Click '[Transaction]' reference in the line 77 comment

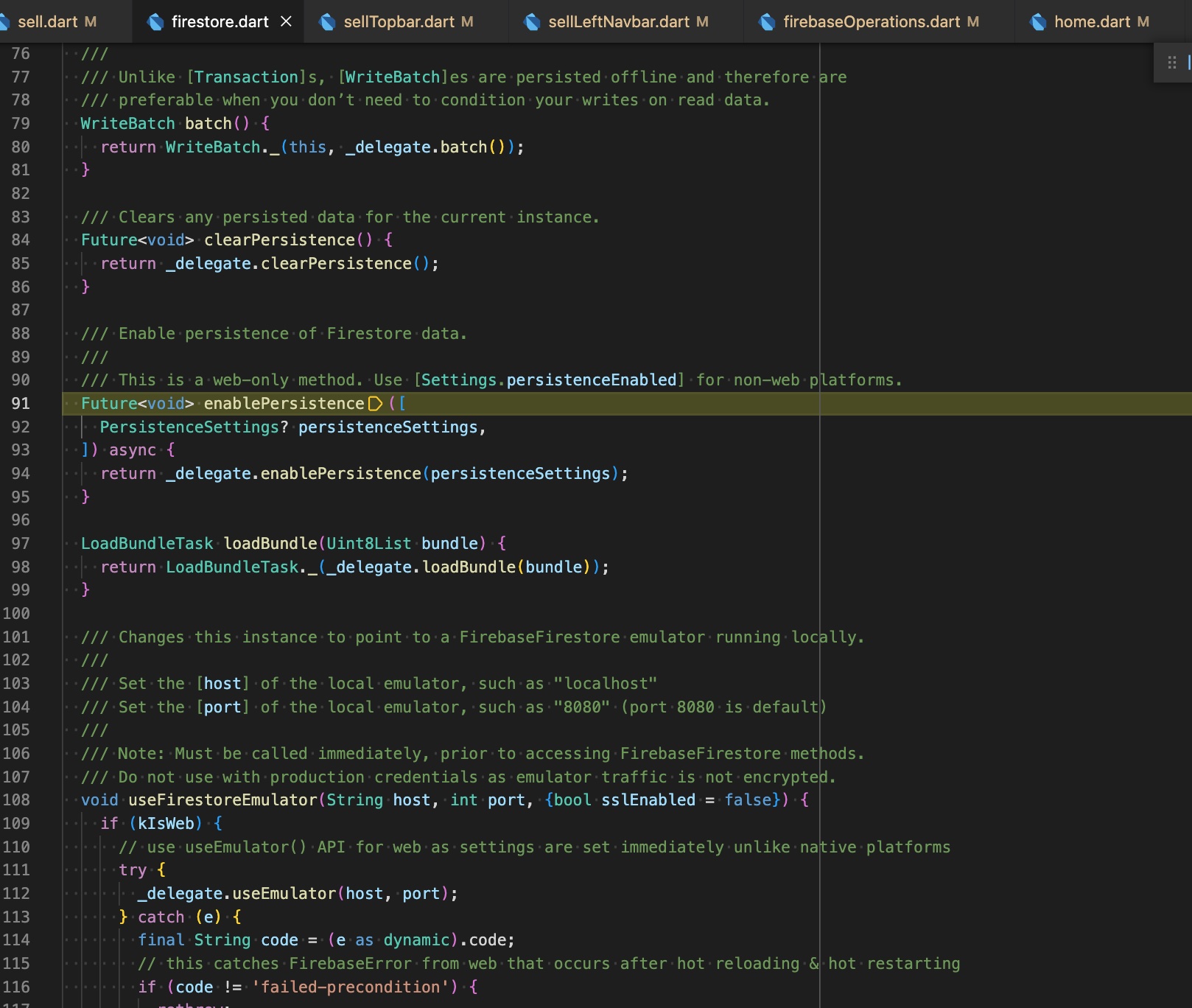click(246, 77)
